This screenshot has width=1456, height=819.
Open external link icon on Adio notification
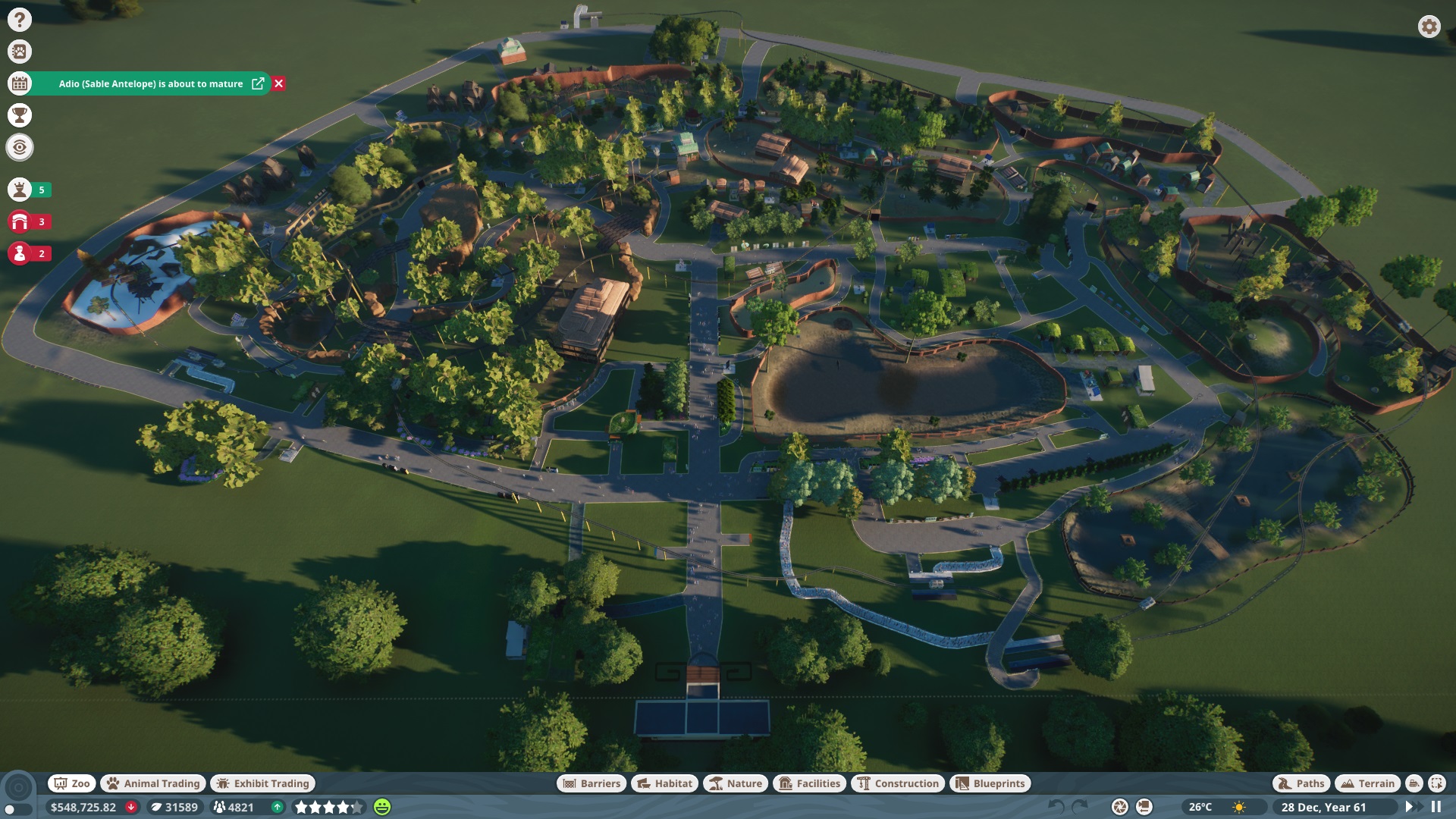coord(258,83)
